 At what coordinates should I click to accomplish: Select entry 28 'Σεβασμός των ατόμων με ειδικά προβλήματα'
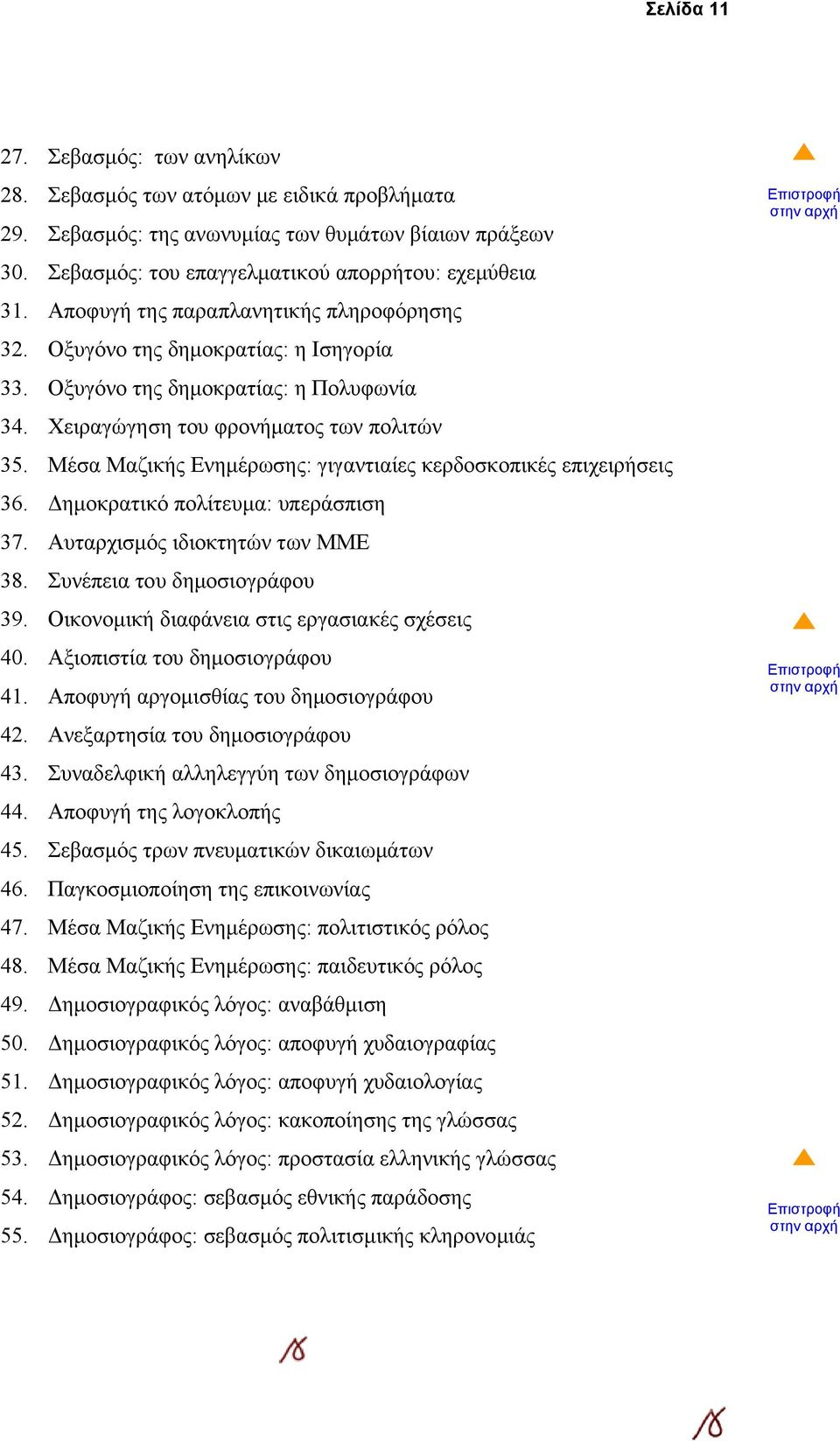251,196
